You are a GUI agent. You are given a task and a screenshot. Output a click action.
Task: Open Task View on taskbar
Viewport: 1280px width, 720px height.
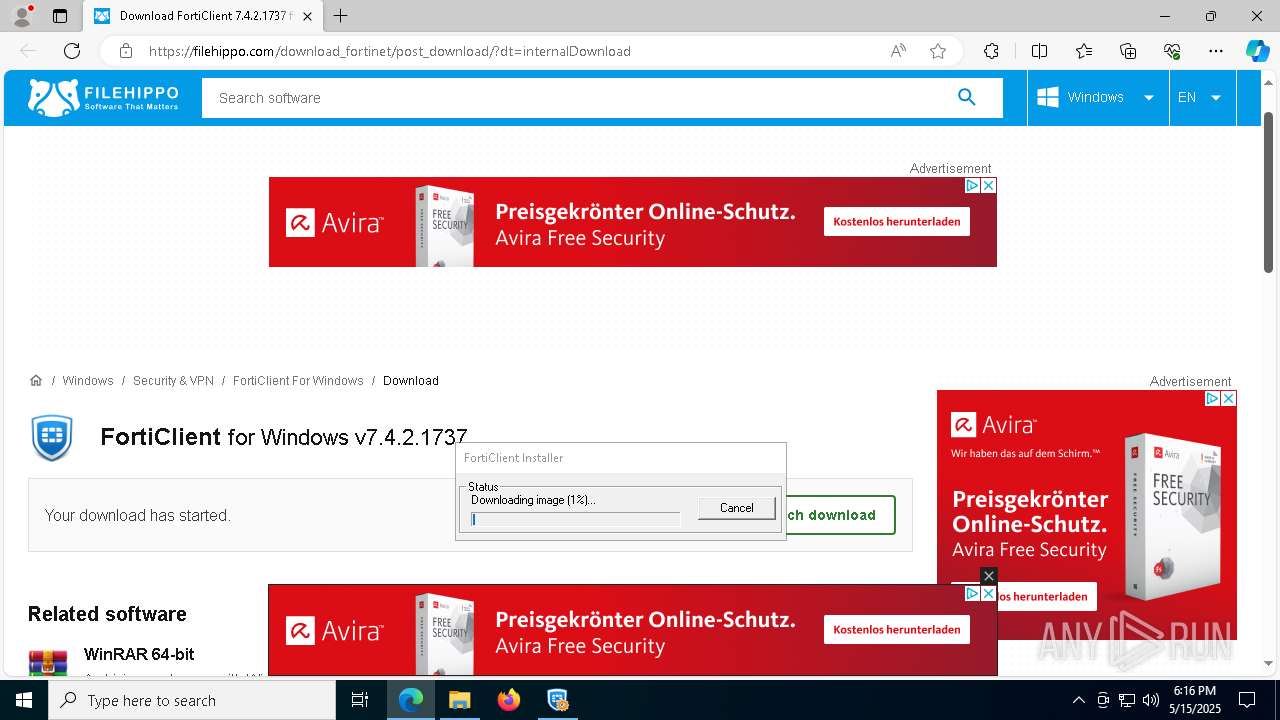pos(360,700)
